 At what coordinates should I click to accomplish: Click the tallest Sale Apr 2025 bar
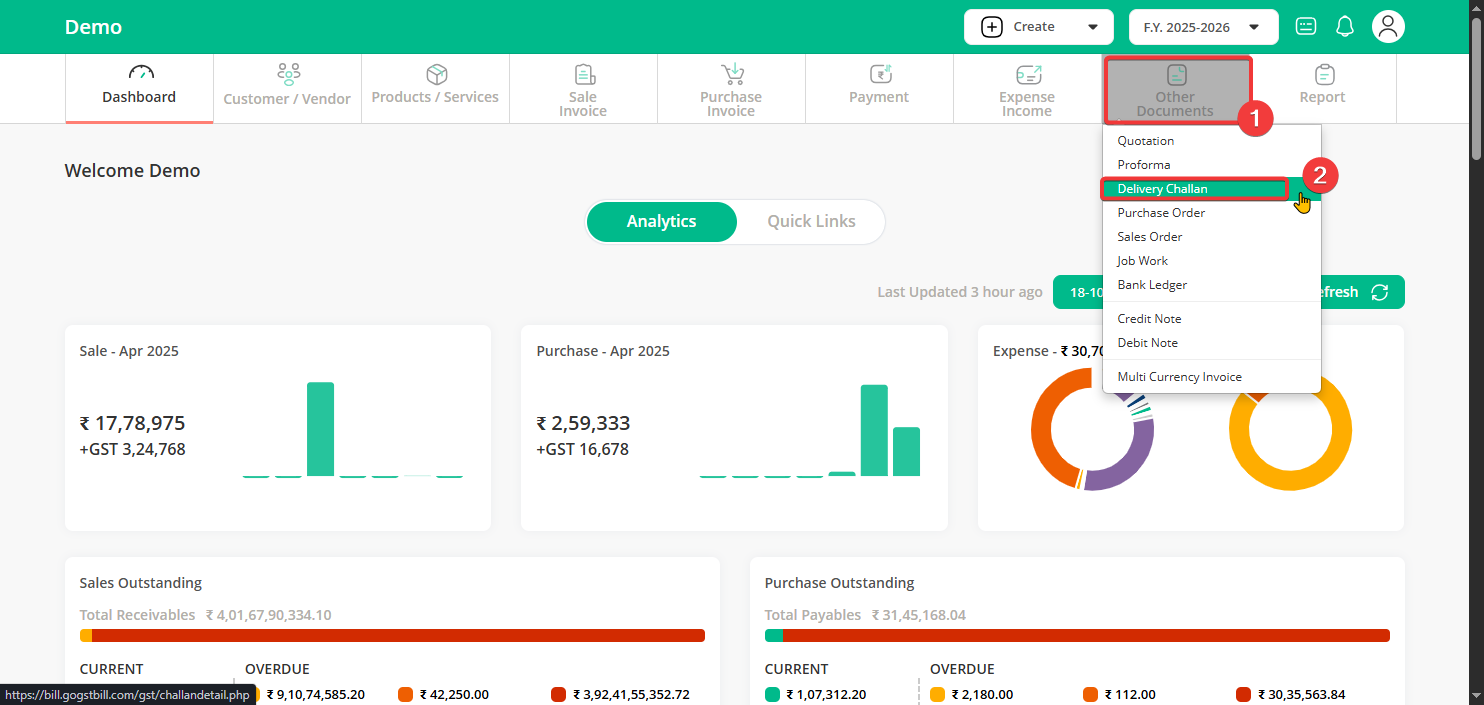(x=320, y=430)
